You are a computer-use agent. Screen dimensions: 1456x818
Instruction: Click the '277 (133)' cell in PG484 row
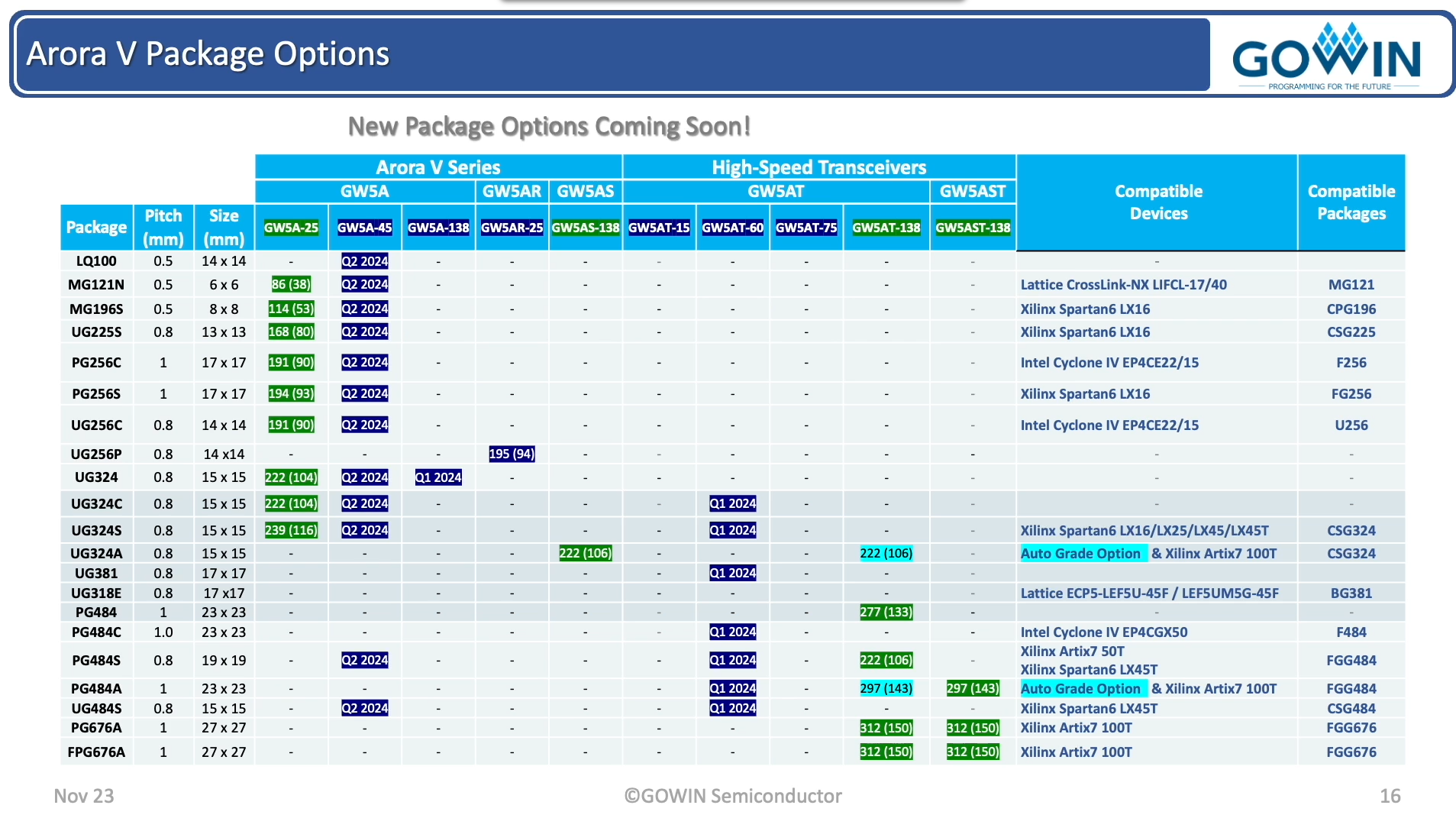point(886,613)
